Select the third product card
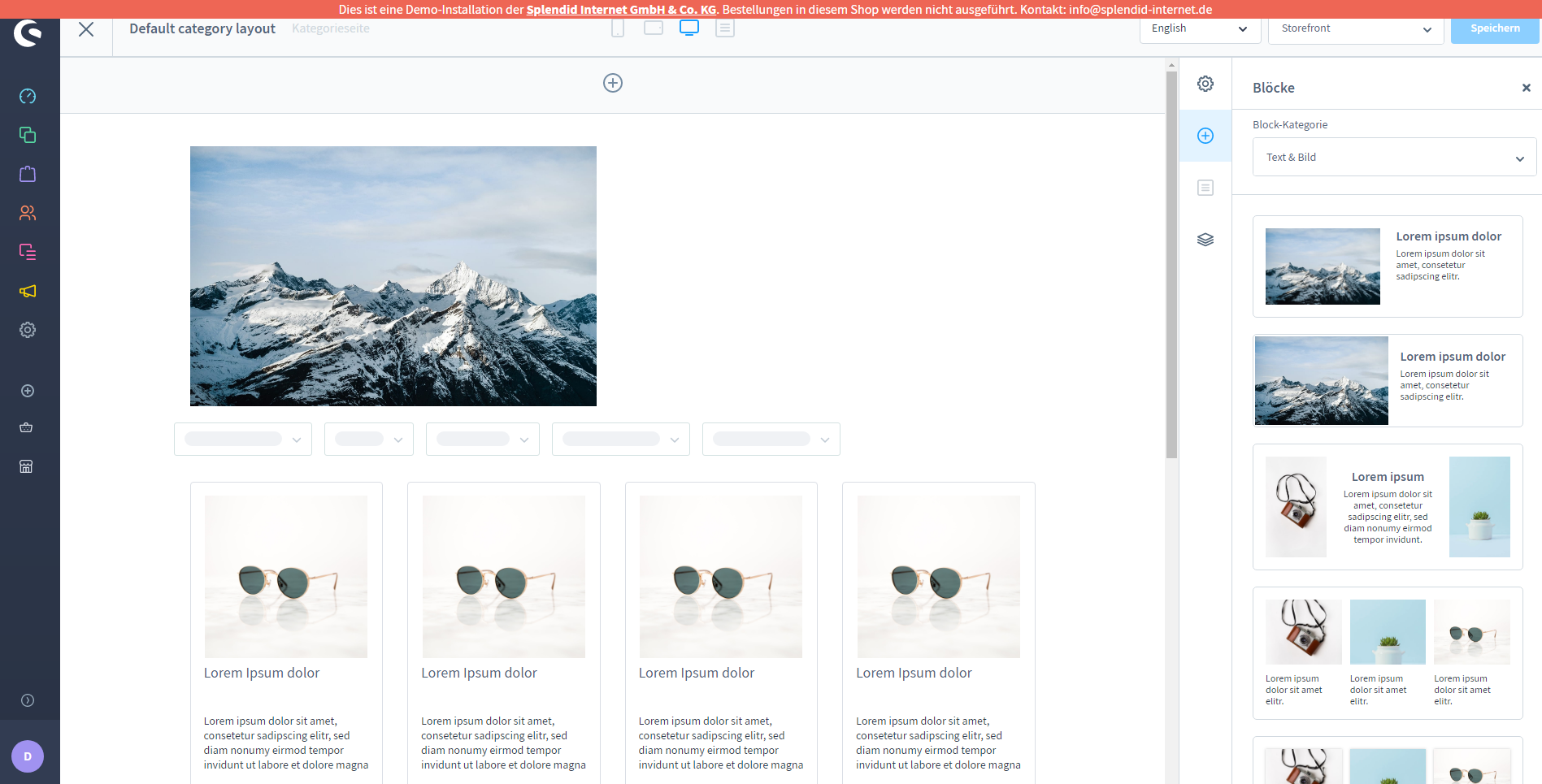This screenshot has height=784, width=1542. click(721, 633)
